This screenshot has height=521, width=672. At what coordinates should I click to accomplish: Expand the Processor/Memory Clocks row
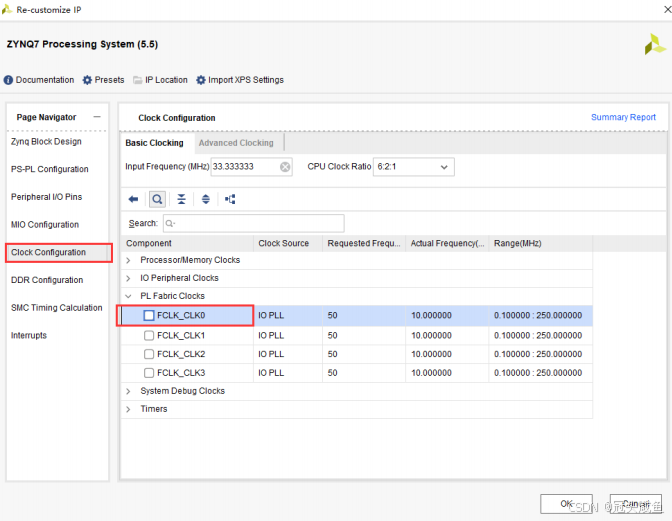(x=128, y=260)
